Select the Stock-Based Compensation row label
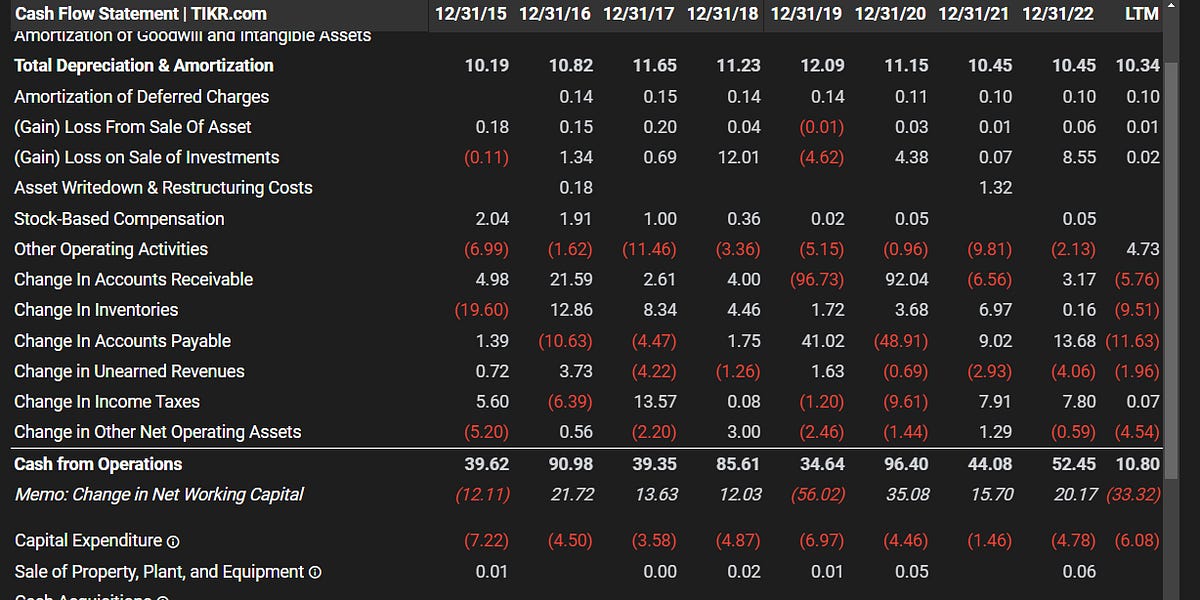Image resolution: width=1200 pixels, height=600 pixels. click(119, 218)
